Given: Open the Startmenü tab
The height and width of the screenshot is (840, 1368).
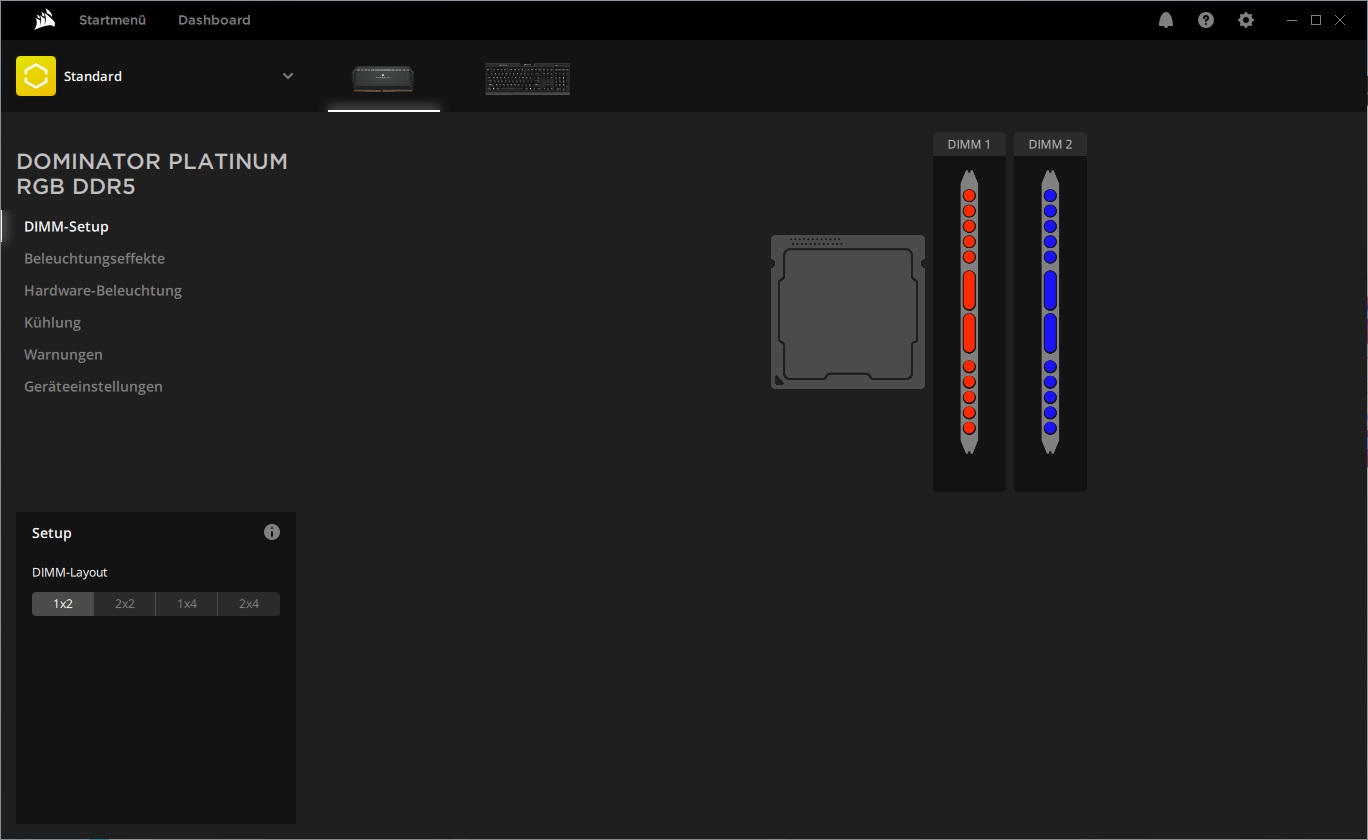Looking at the screenshot, I should (113, 20).
